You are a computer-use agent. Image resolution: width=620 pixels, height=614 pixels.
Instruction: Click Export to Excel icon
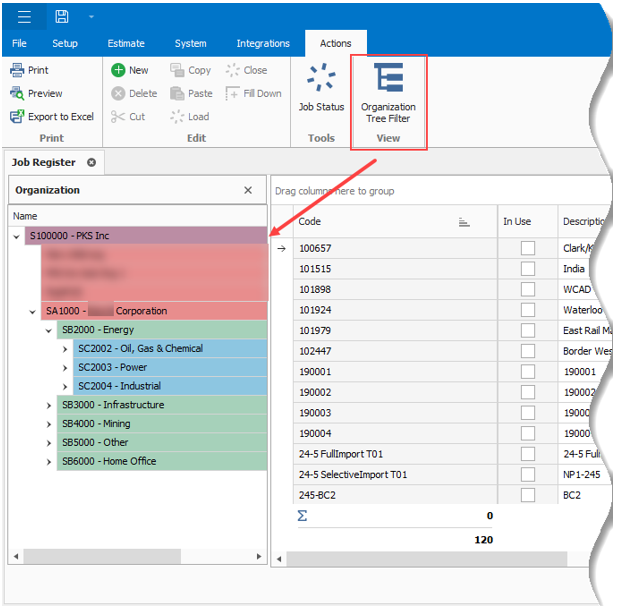(x=18, y=116)
